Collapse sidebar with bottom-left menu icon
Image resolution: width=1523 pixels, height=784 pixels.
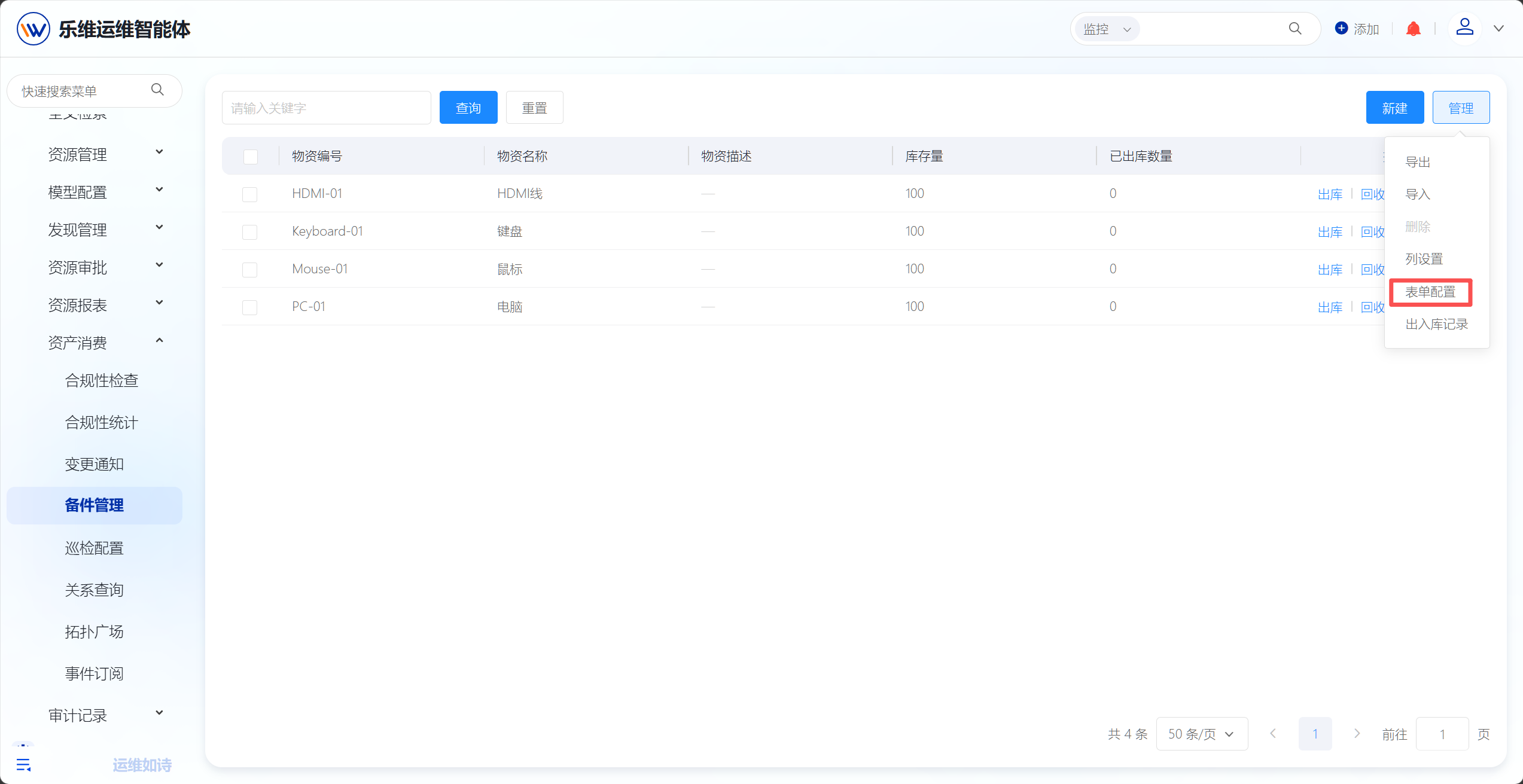(x=23, y=764)
